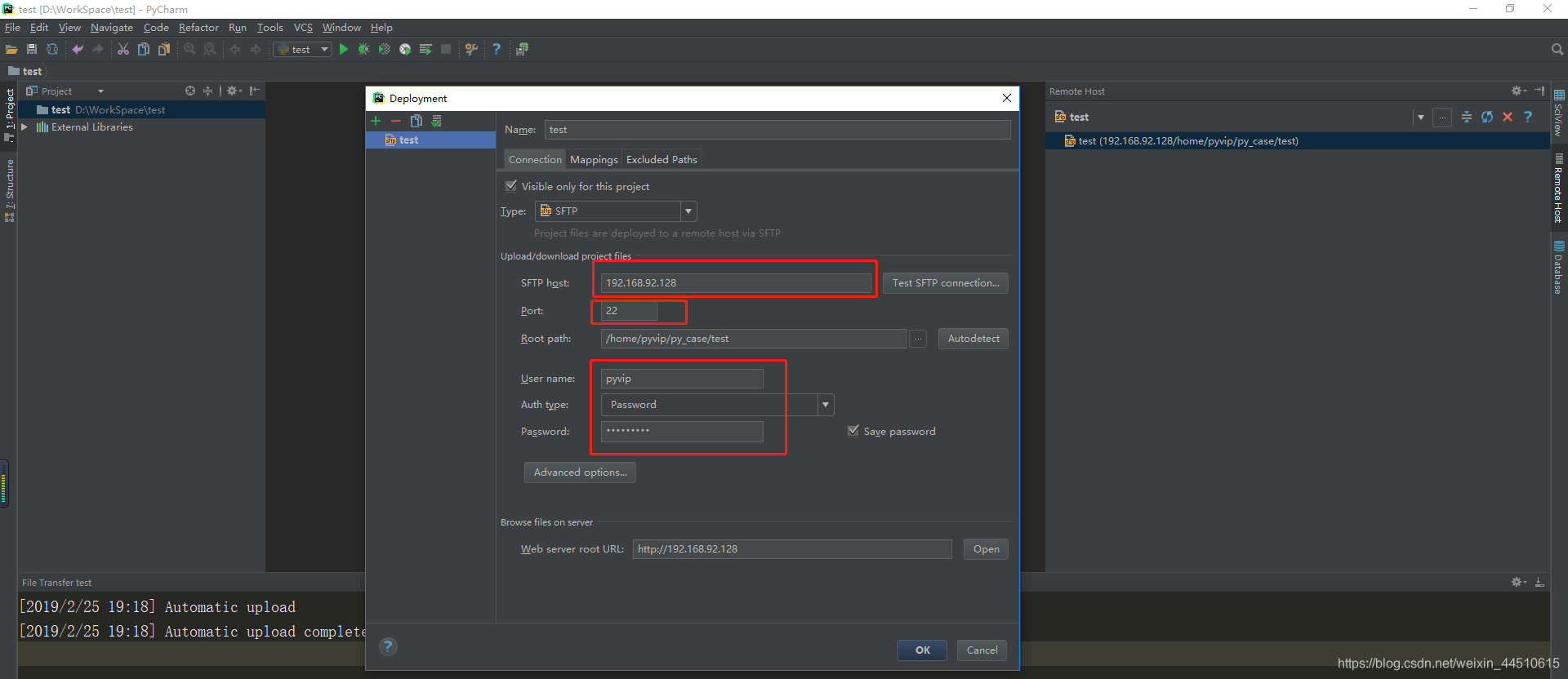The image size is (1568, 679).
Task: Open the Project view selector dropdown
Action: tap(100, 91)
